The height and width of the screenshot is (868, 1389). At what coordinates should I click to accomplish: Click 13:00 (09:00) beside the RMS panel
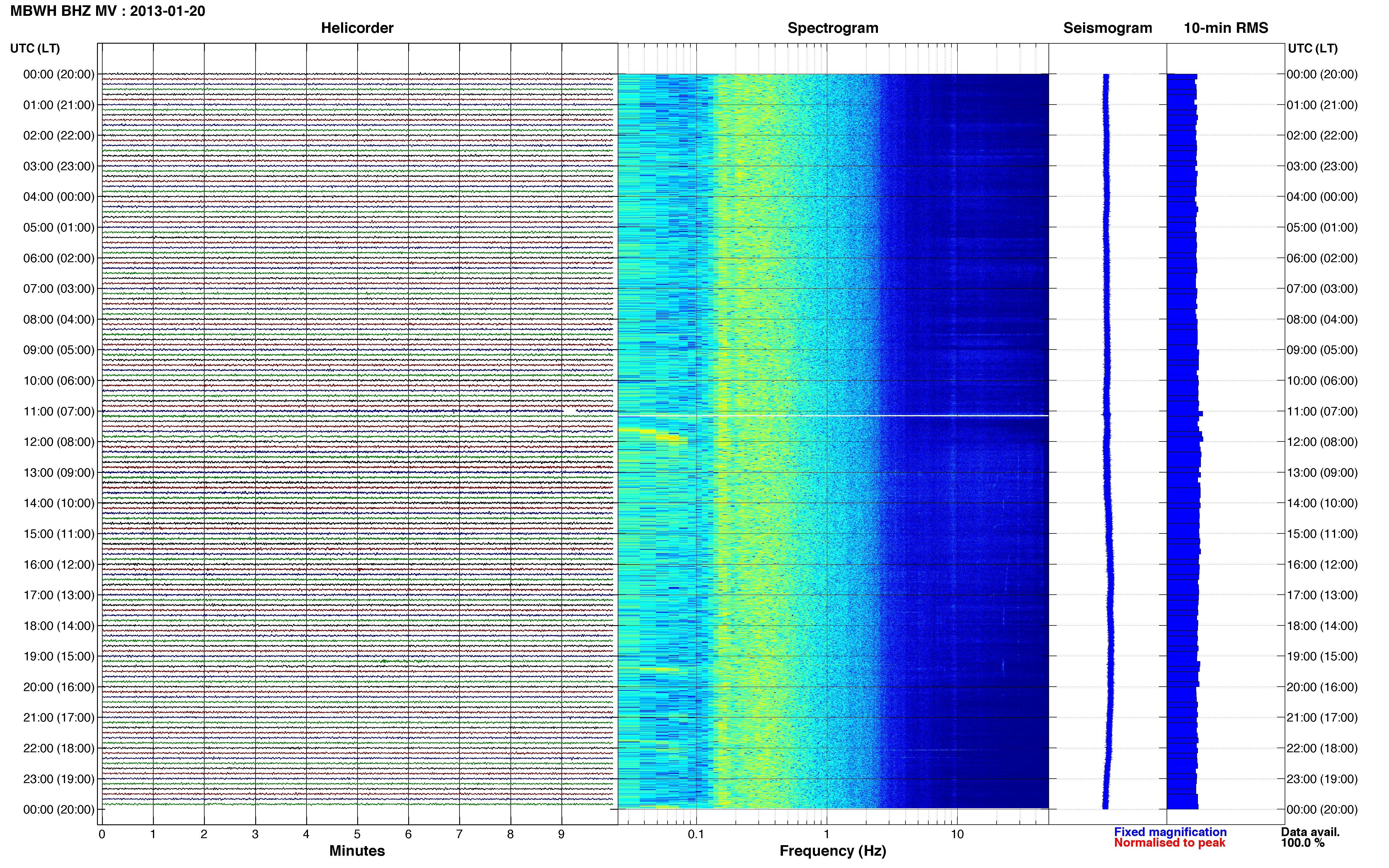click(x=1322, y=473)
